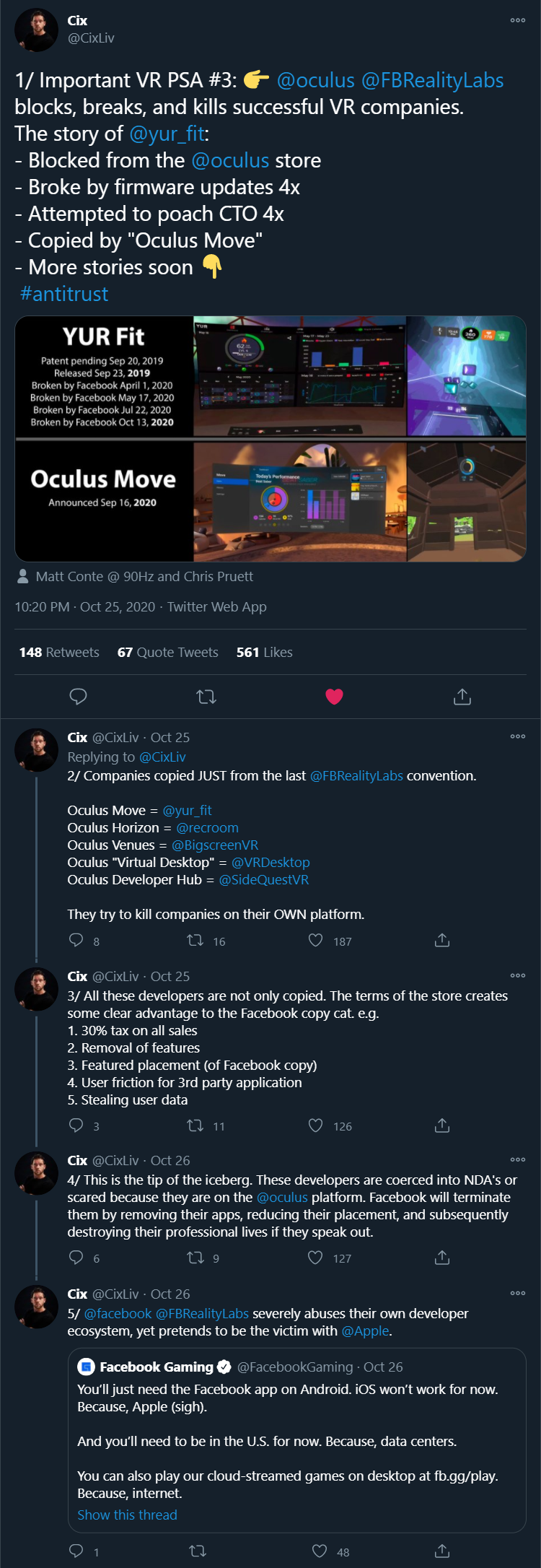Click the #antitrust hashtag
The image size is (541, 1568).
pos(64,294)
